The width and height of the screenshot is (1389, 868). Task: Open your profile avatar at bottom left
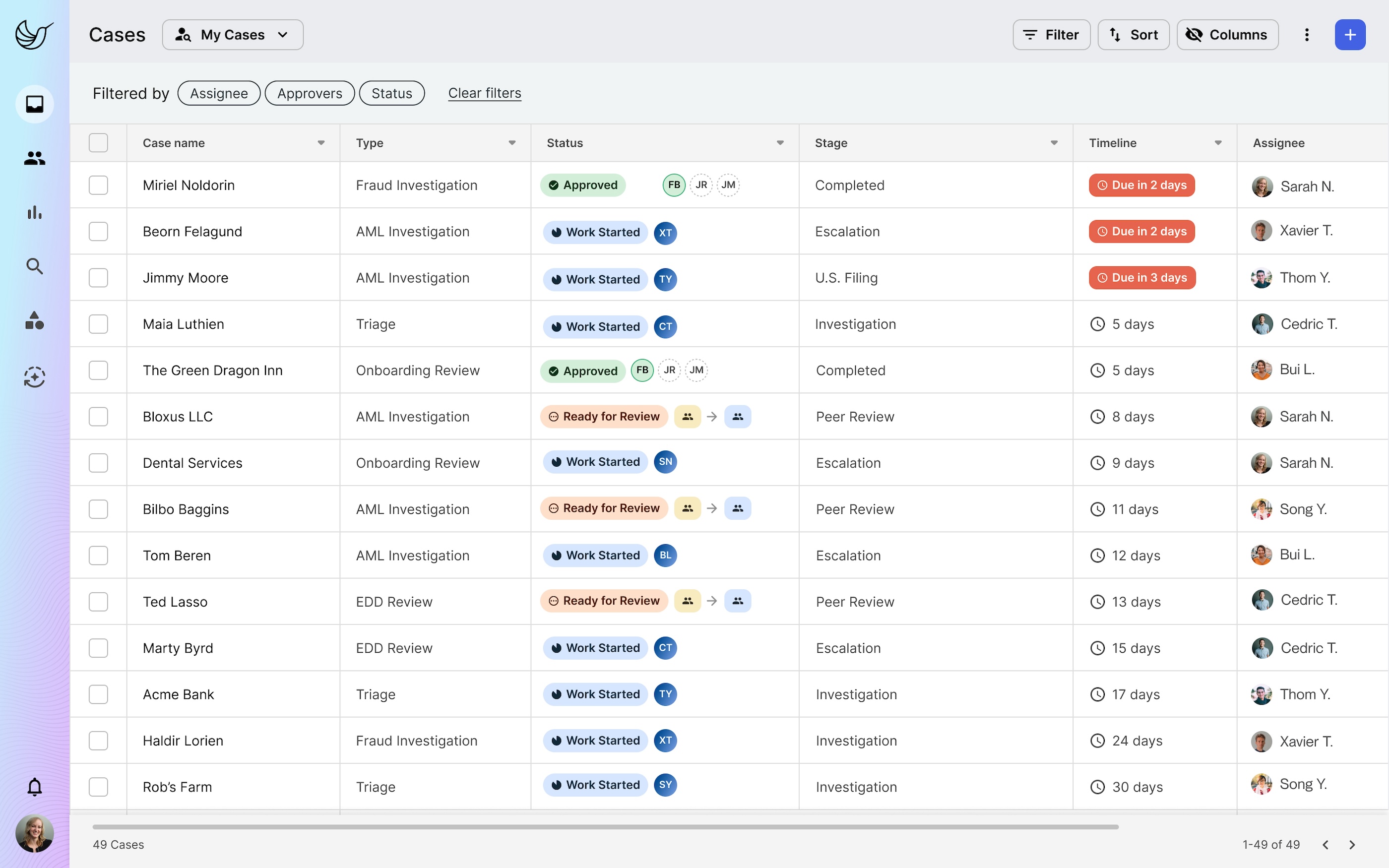tap(34, 834)
